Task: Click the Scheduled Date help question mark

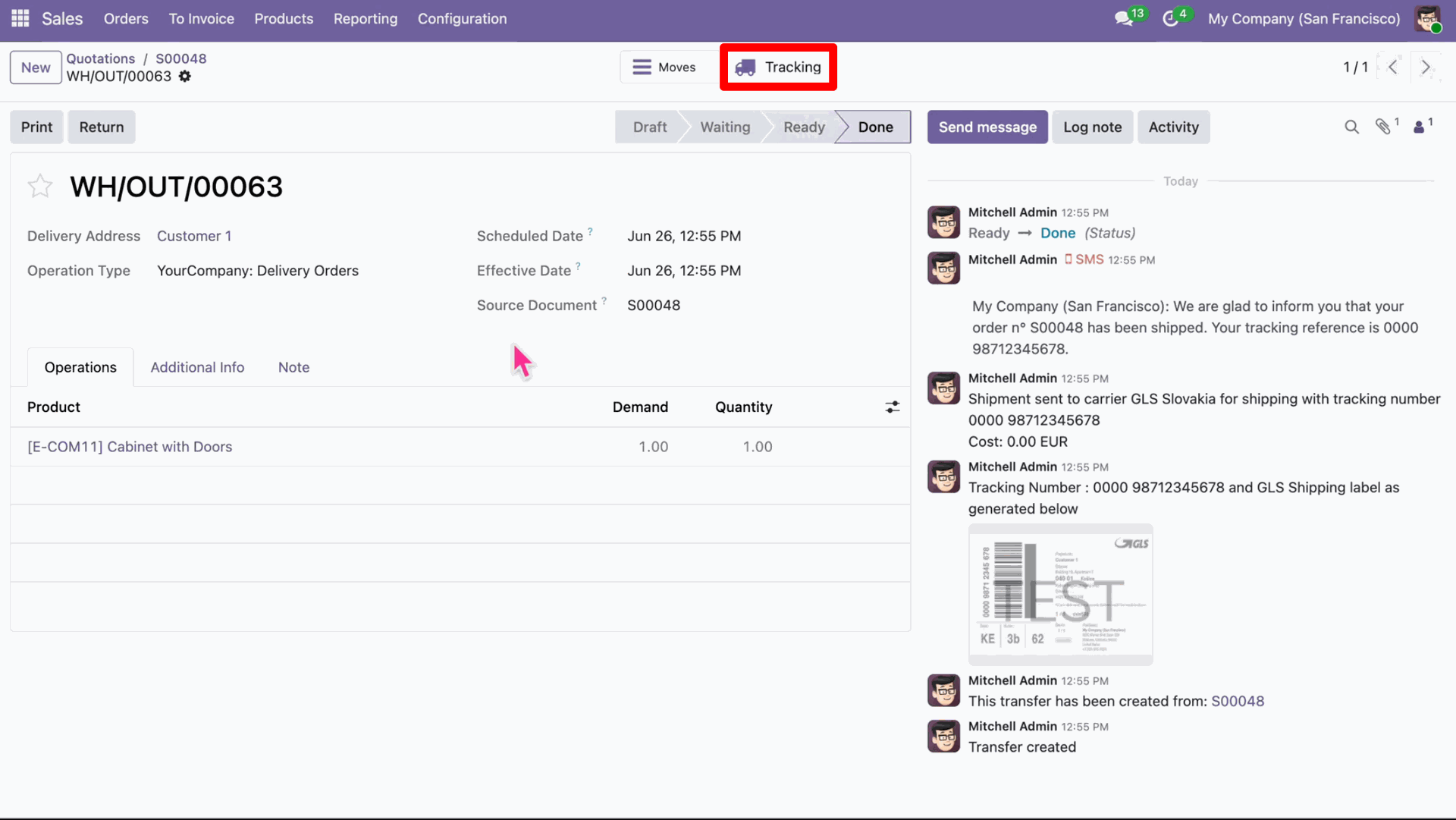Action: [590, 231]
